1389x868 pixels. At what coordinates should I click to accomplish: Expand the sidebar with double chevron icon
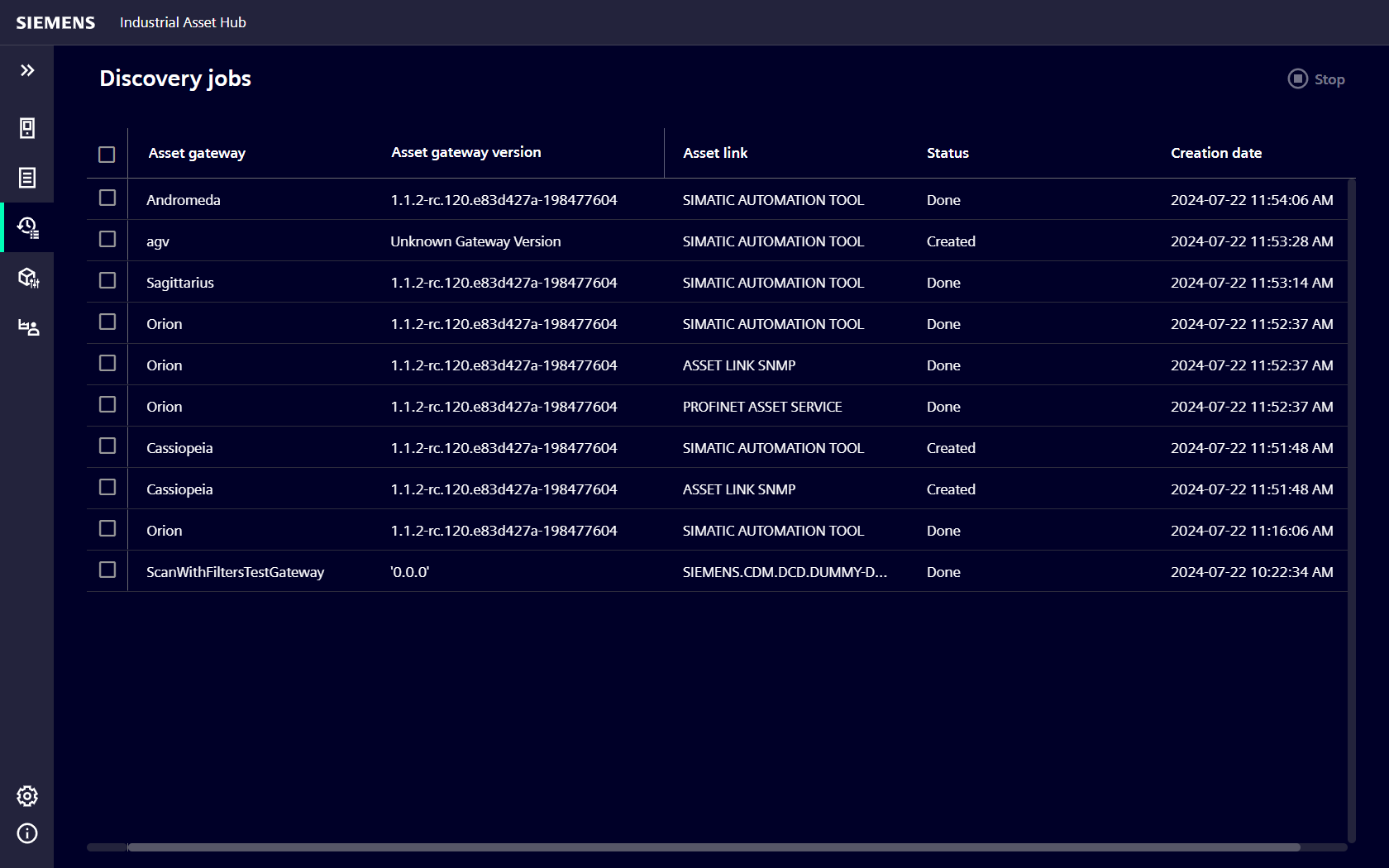[x=27, y=70]
